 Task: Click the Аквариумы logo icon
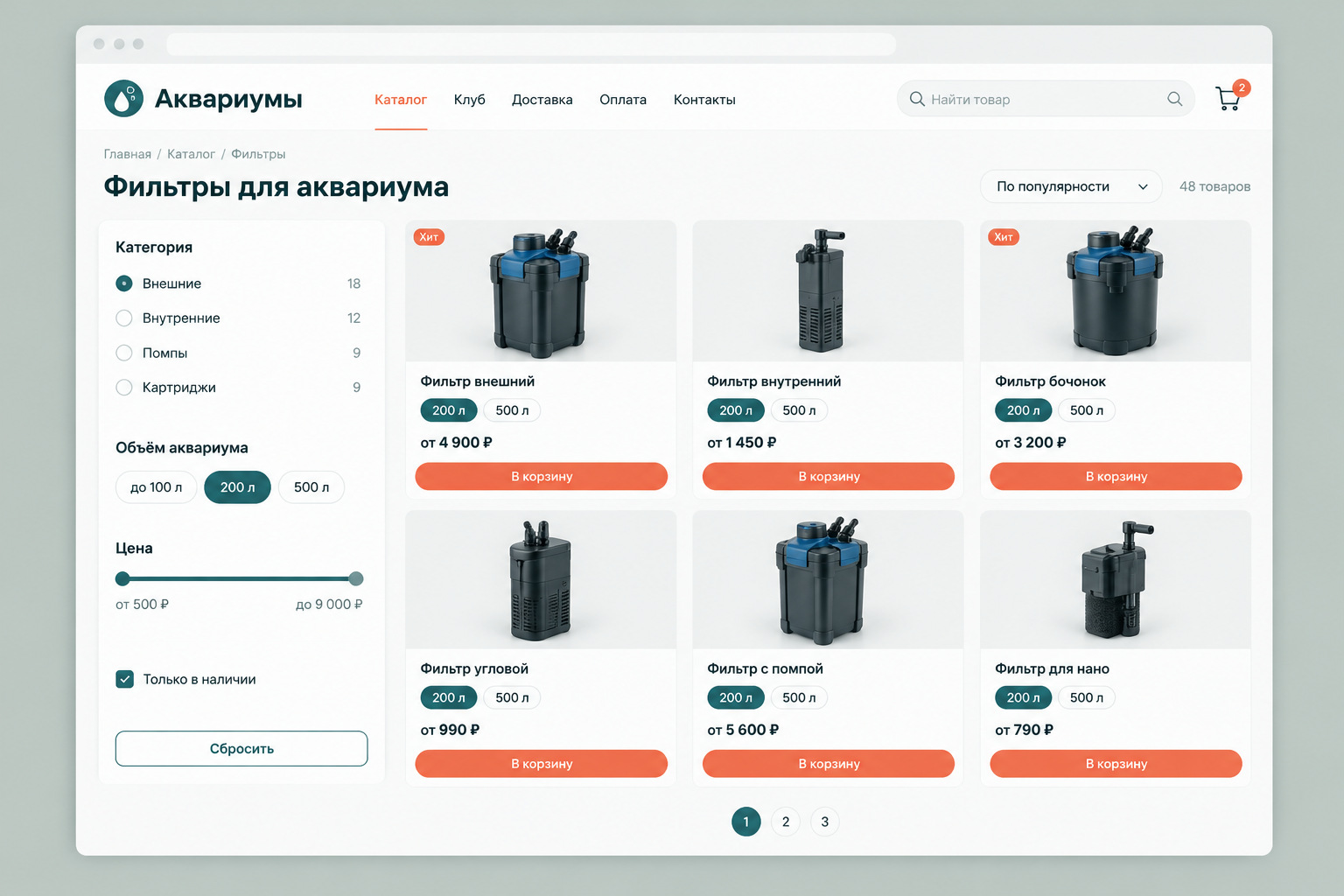(123, 99)
